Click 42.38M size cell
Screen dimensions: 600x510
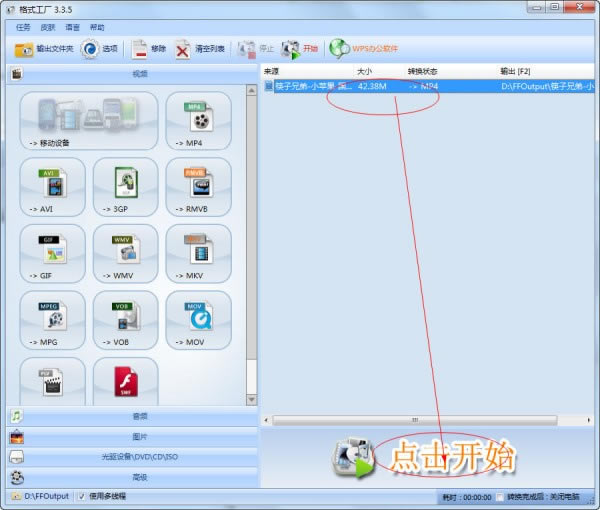pyautogui.click(x=372, y=86)
